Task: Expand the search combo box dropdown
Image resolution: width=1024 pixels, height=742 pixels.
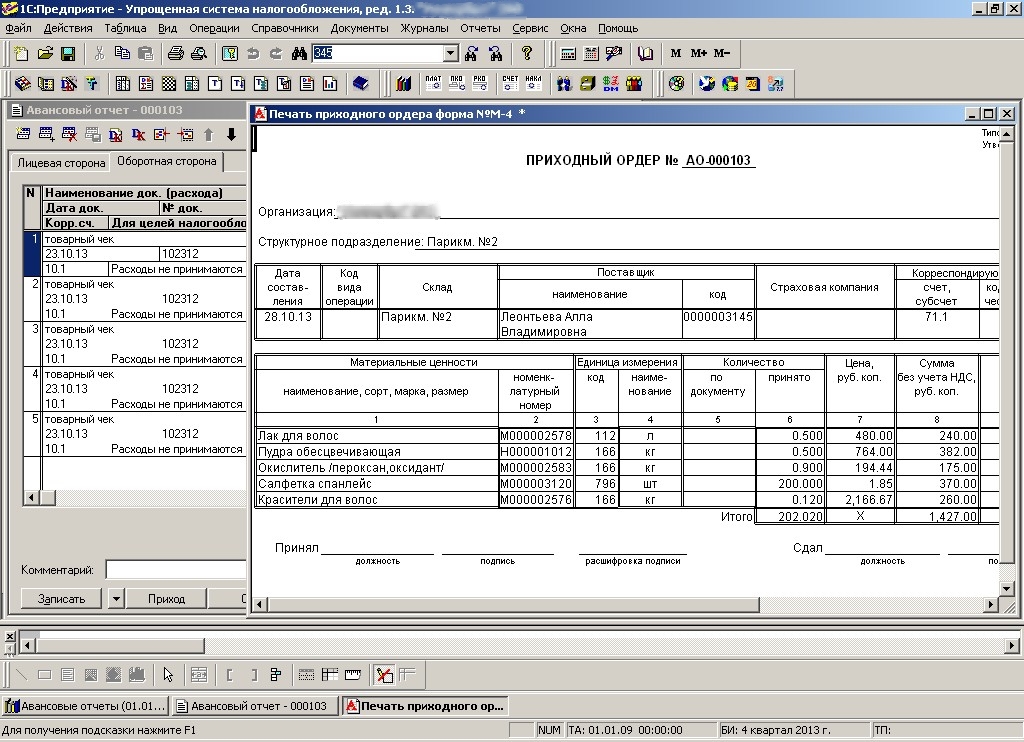Action: [x=451, y=54]
